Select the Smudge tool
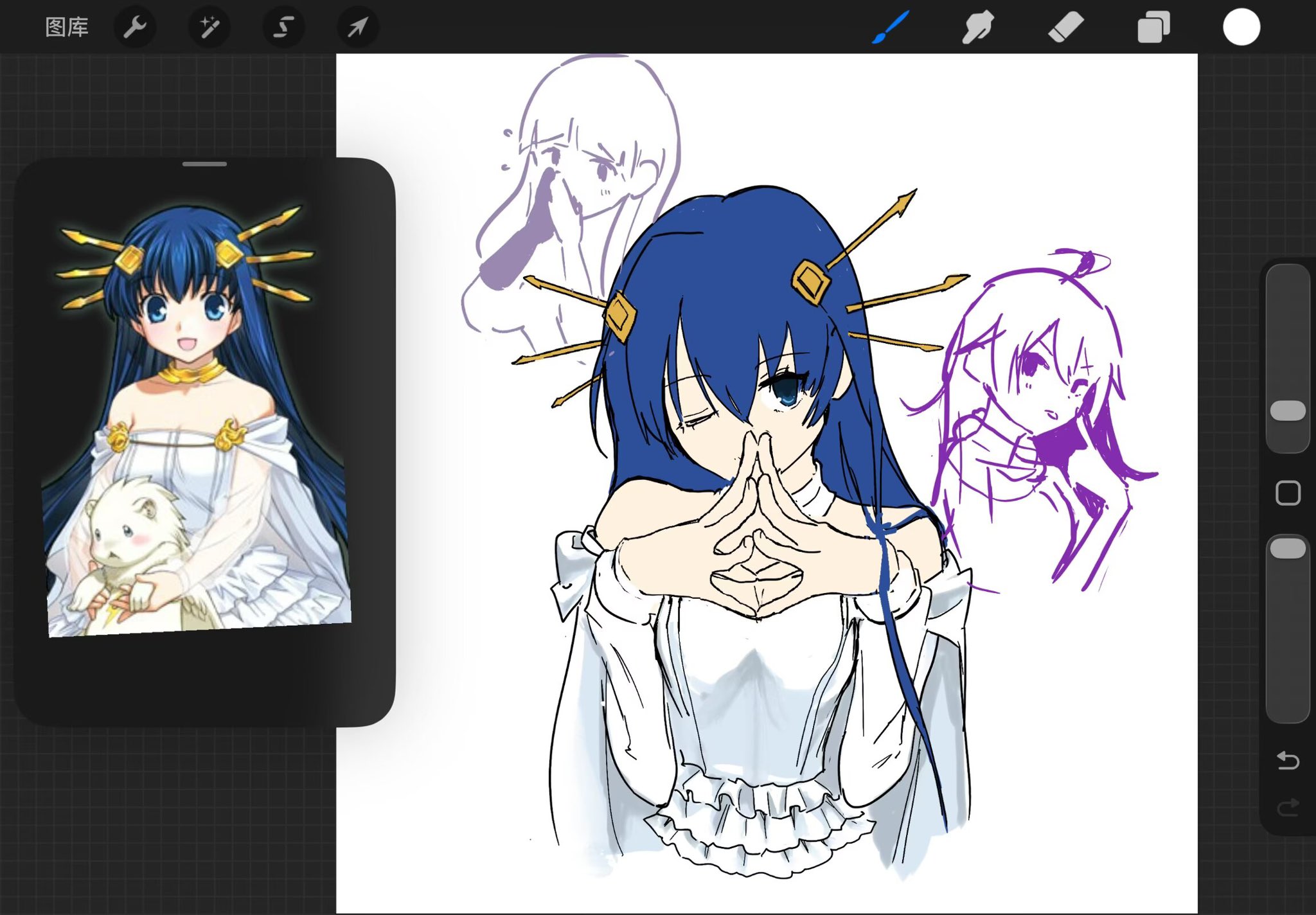1316x915 pixels. [977, 27]
